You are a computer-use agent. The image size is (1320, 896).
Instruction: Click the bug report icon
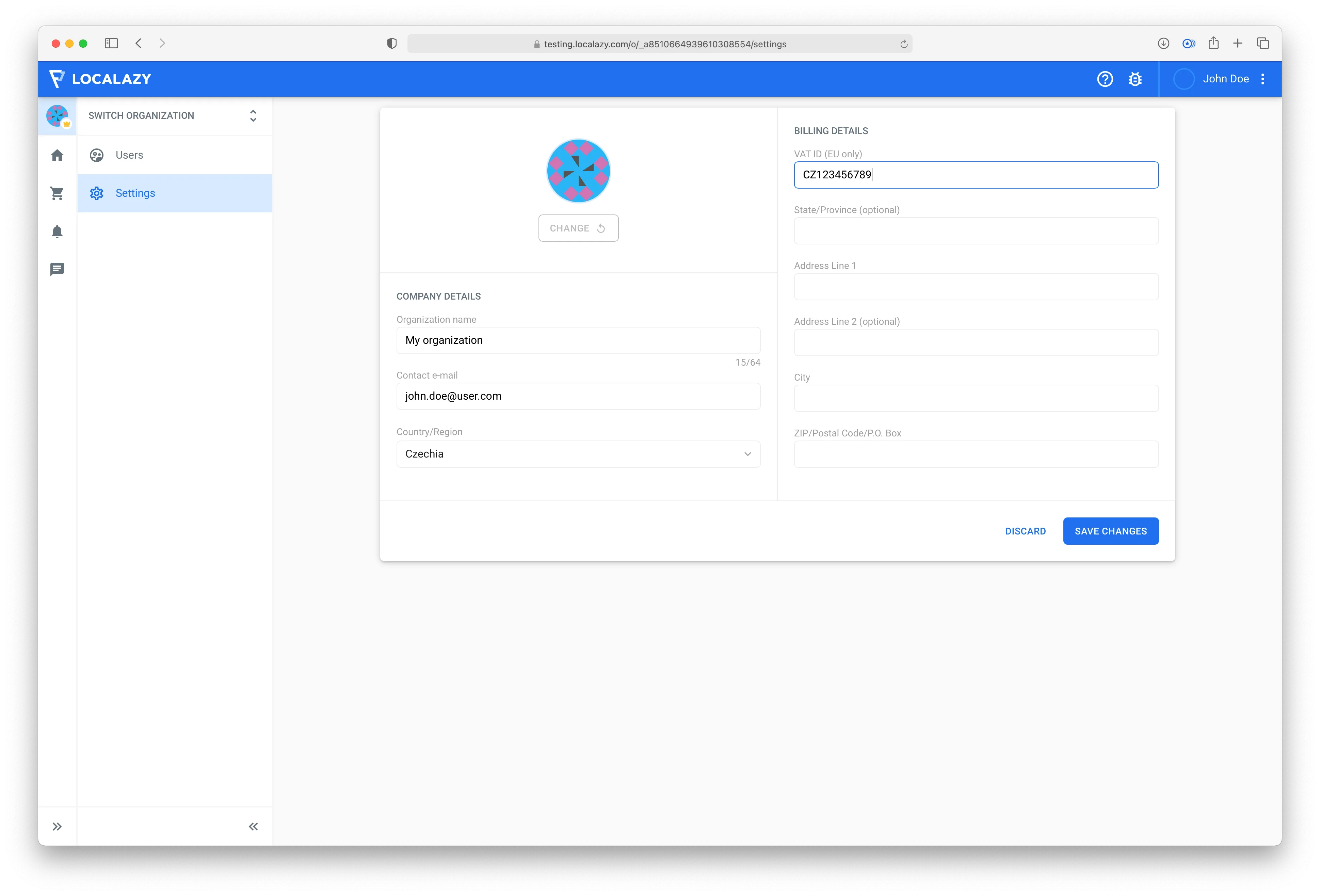[1134, 79]
